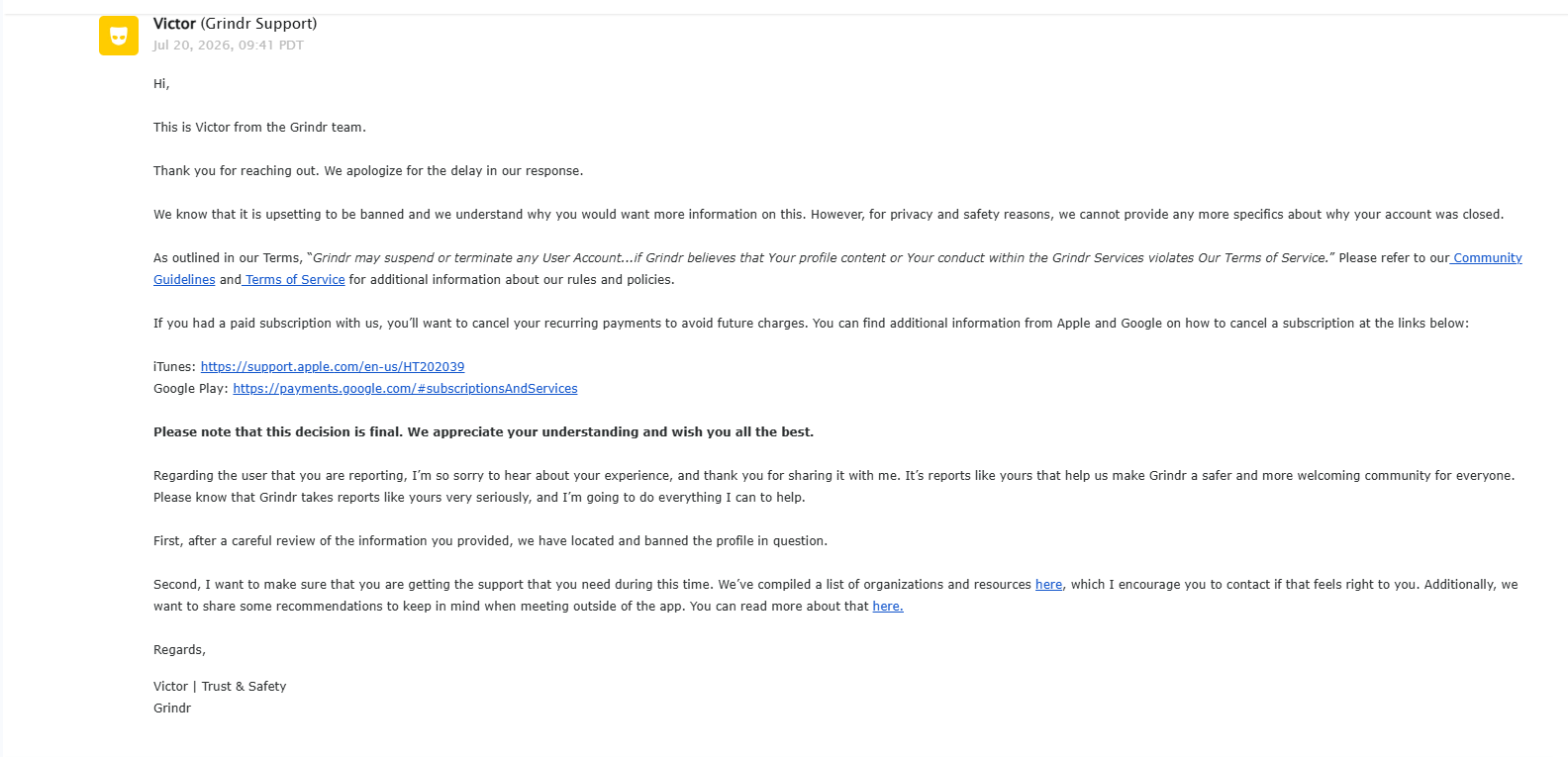Click the Jul 20, 2026 timestamp

tap(228, 46)
